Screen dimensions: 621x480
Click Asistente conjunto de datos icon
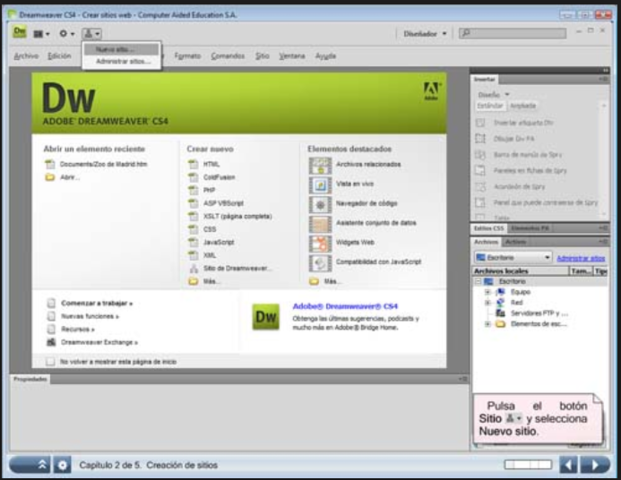[320, 224]
